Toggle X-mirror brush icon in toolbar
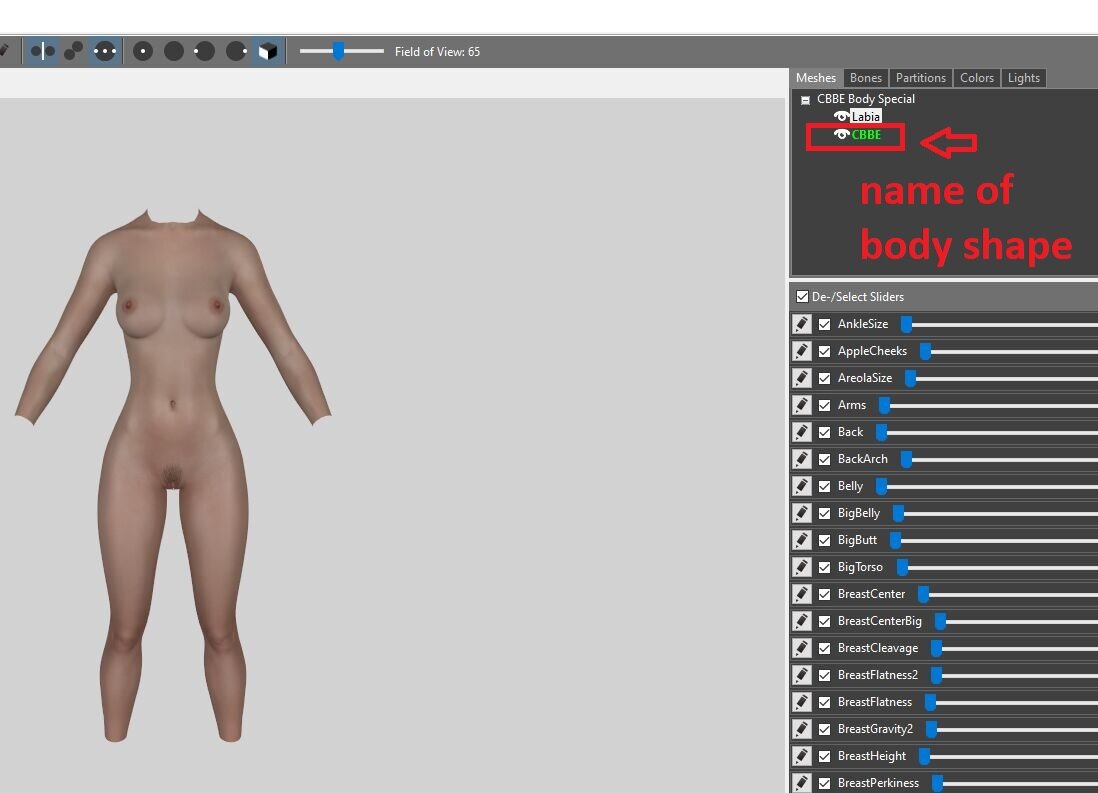This screenshot has width=1098, height=793. point(43,51)
